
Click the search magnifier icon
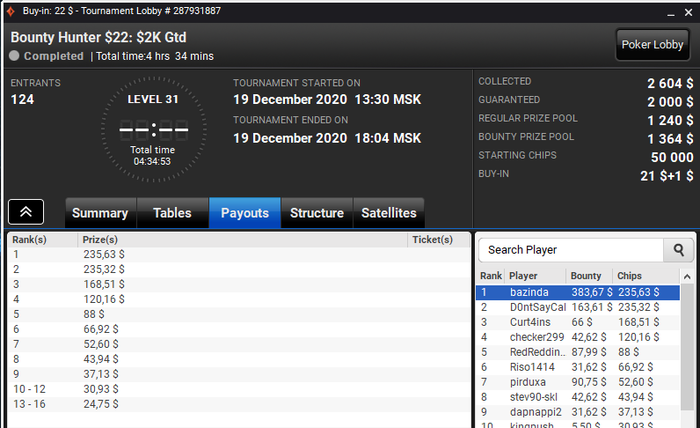(x=678, y=250)
